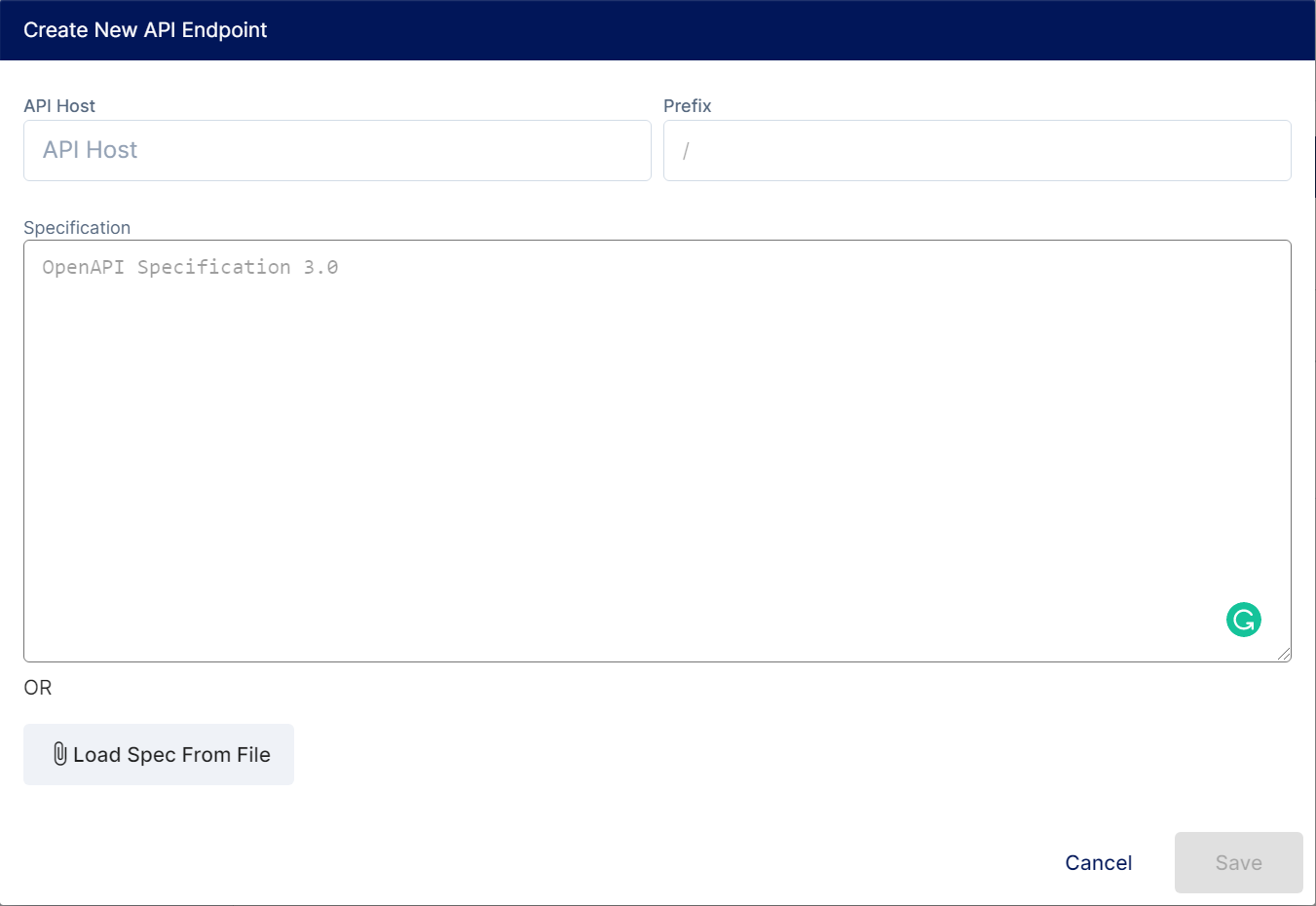Viewport: 1316px width, 906px height.
Task: Focus the Prefix input field
Action: coord(977,150)
